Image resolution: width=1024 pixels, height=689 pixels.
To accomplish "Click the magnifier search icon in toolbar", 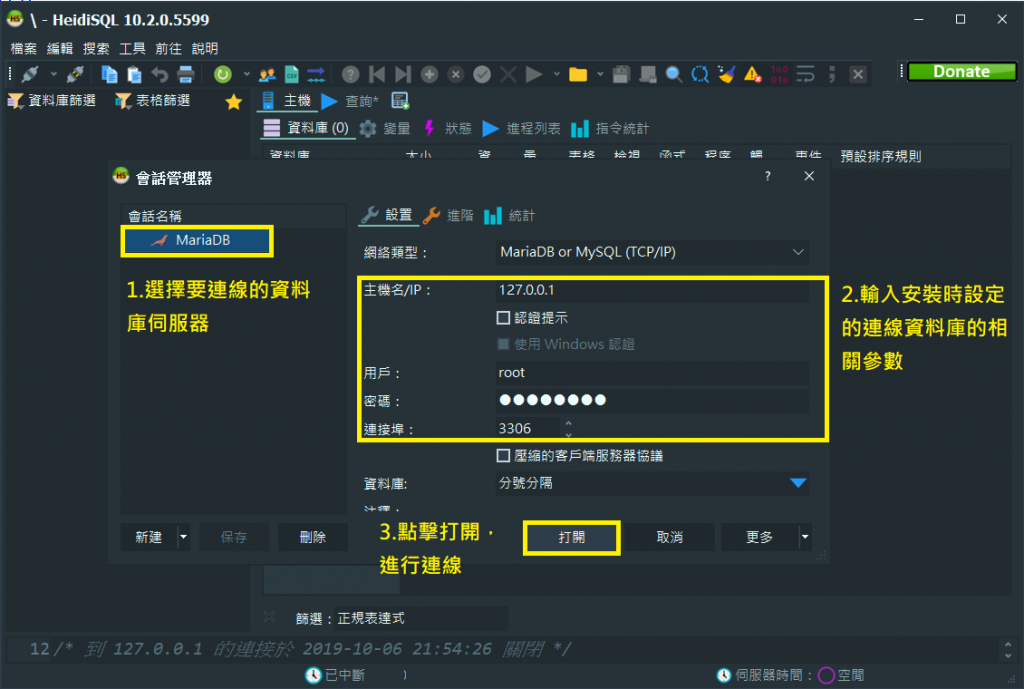I will [673, 74].
